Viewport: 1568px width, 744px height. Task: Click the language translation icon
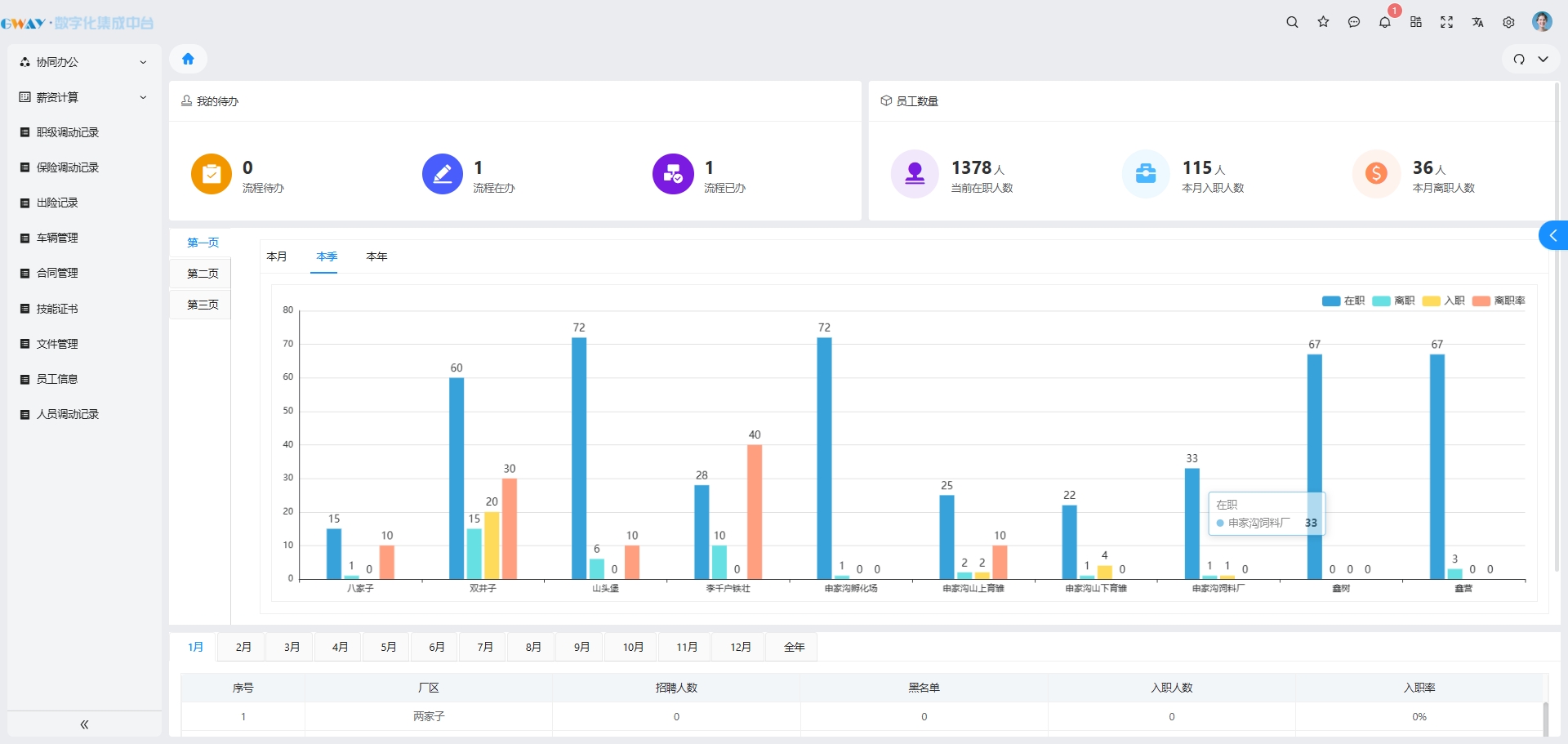coord(1477,22)
